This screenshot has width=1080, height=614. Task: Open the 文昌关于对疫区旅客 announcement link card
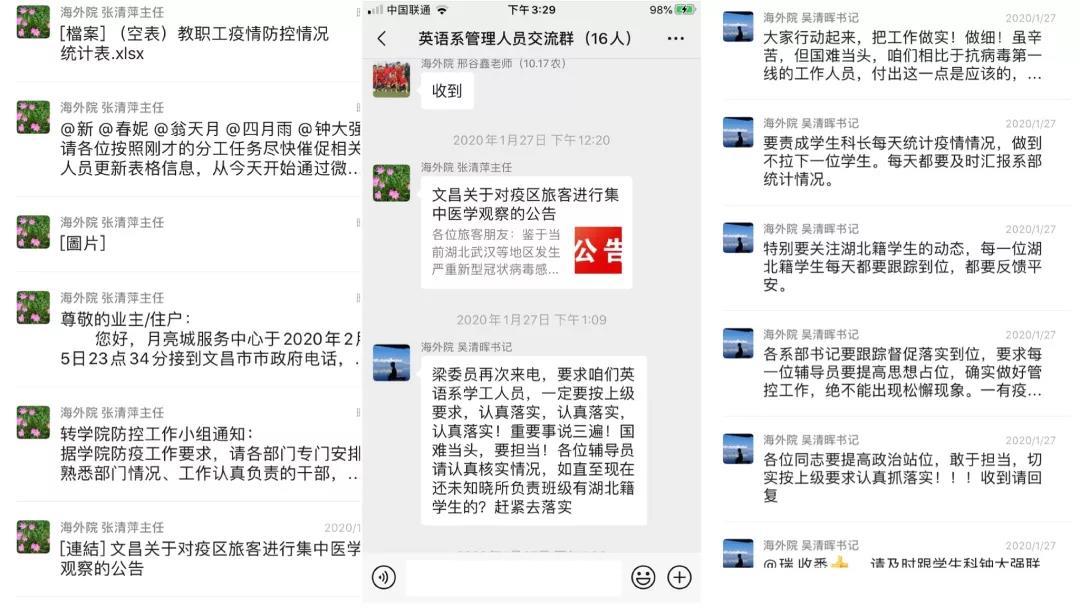(x=526, y=232)
